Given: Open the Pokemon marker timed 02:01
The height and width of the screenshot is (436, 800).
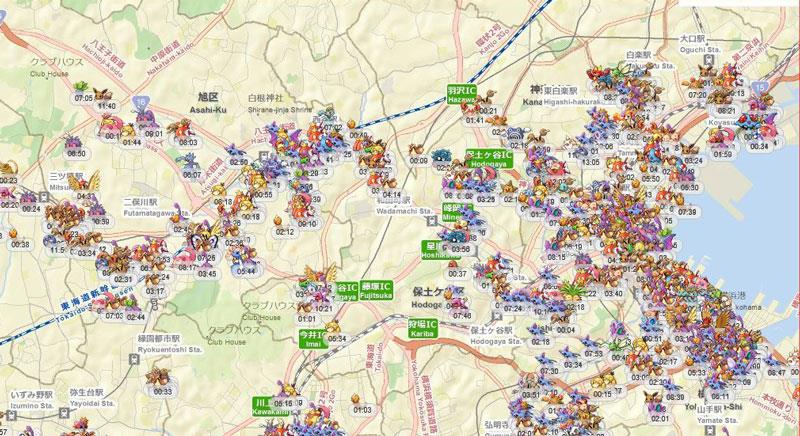Looking at the screenshot, I should [659, 413].
